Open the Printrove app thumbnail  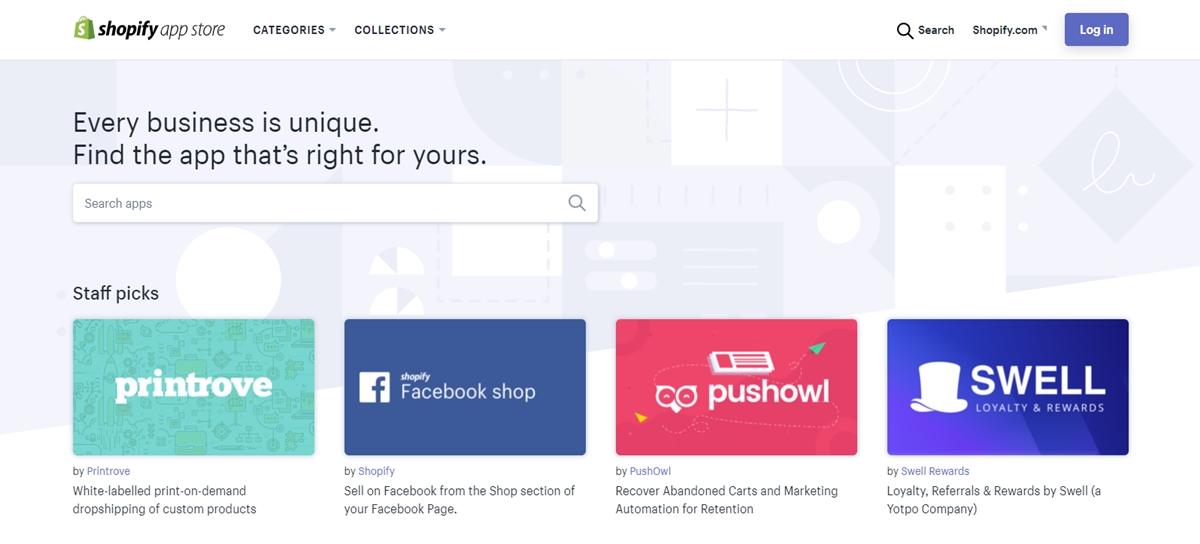[x=194, y=387]
